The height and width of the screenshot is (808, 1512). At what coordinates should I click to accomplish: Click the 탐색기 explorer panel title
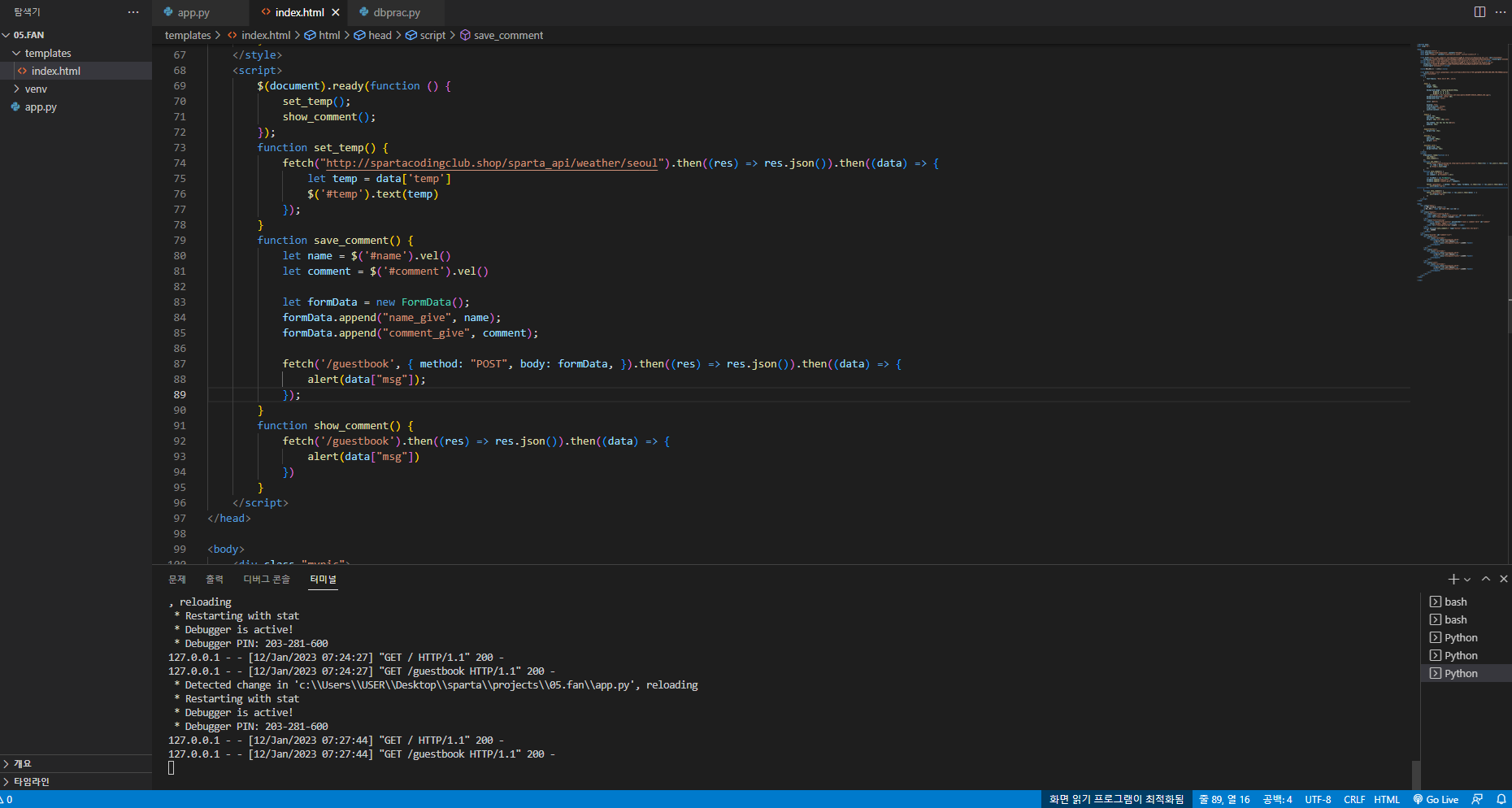pyautogui.click(x=27, y=12)
